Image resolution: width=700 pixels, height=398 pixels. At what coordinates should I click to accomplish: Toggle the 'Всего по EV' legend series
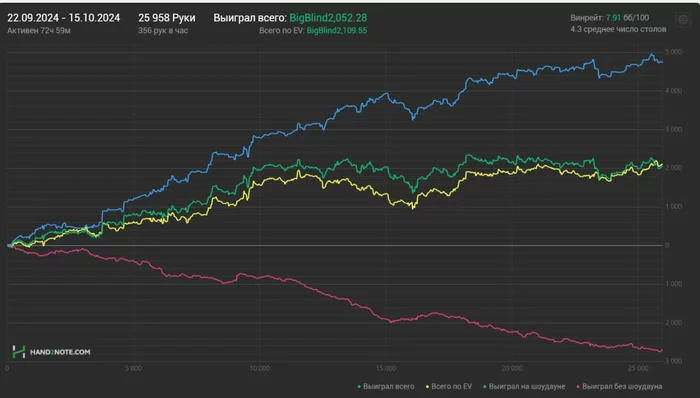tap(449, 386)
